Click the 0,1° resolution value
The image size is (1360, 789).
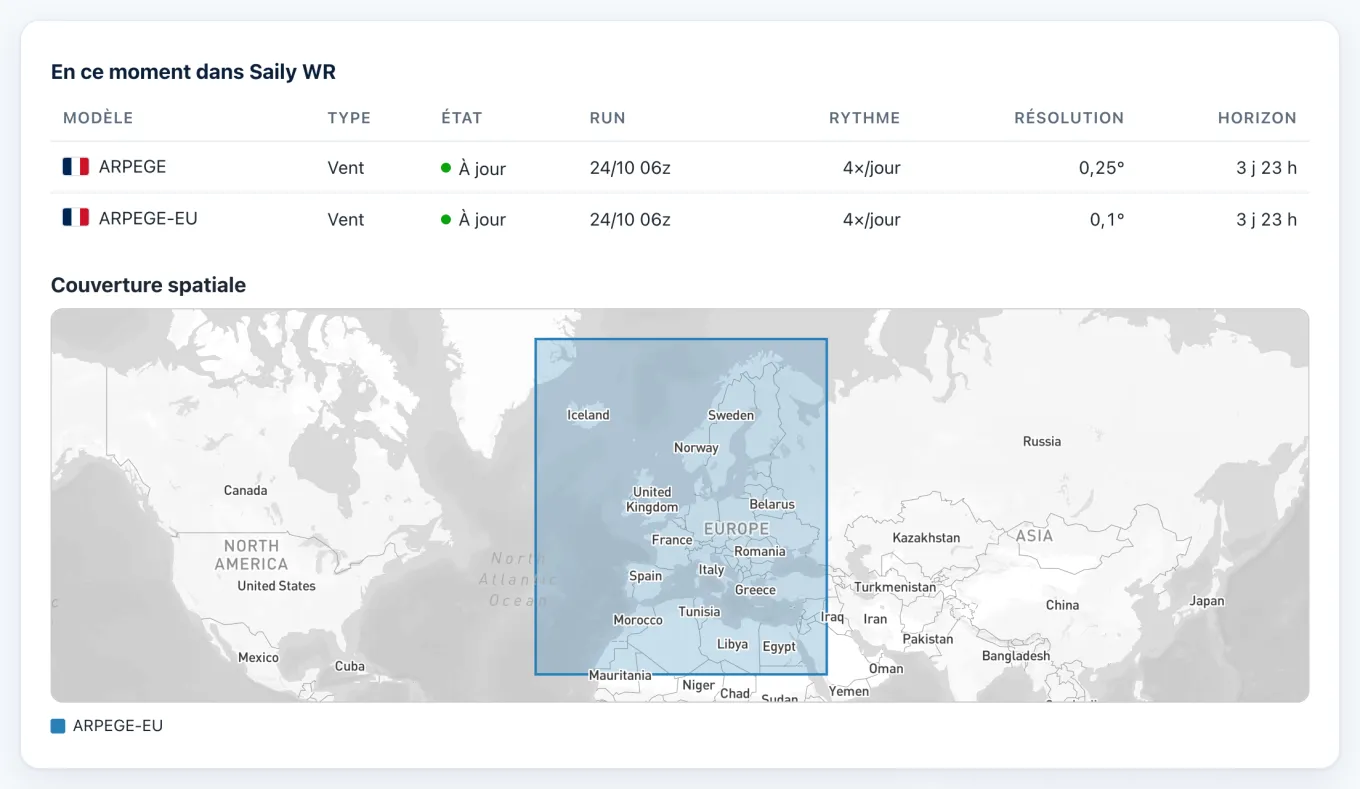(x=1107, y=219)
